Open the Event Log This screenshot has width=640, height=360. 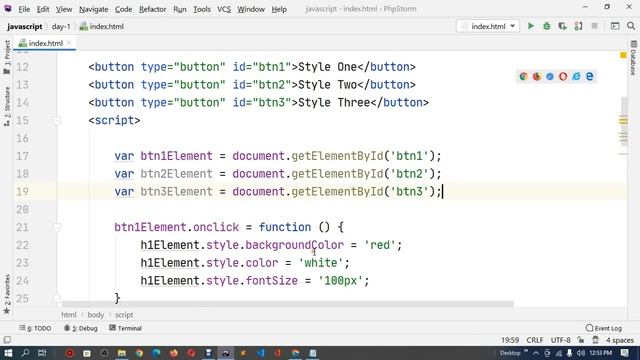tap(604, 328)
